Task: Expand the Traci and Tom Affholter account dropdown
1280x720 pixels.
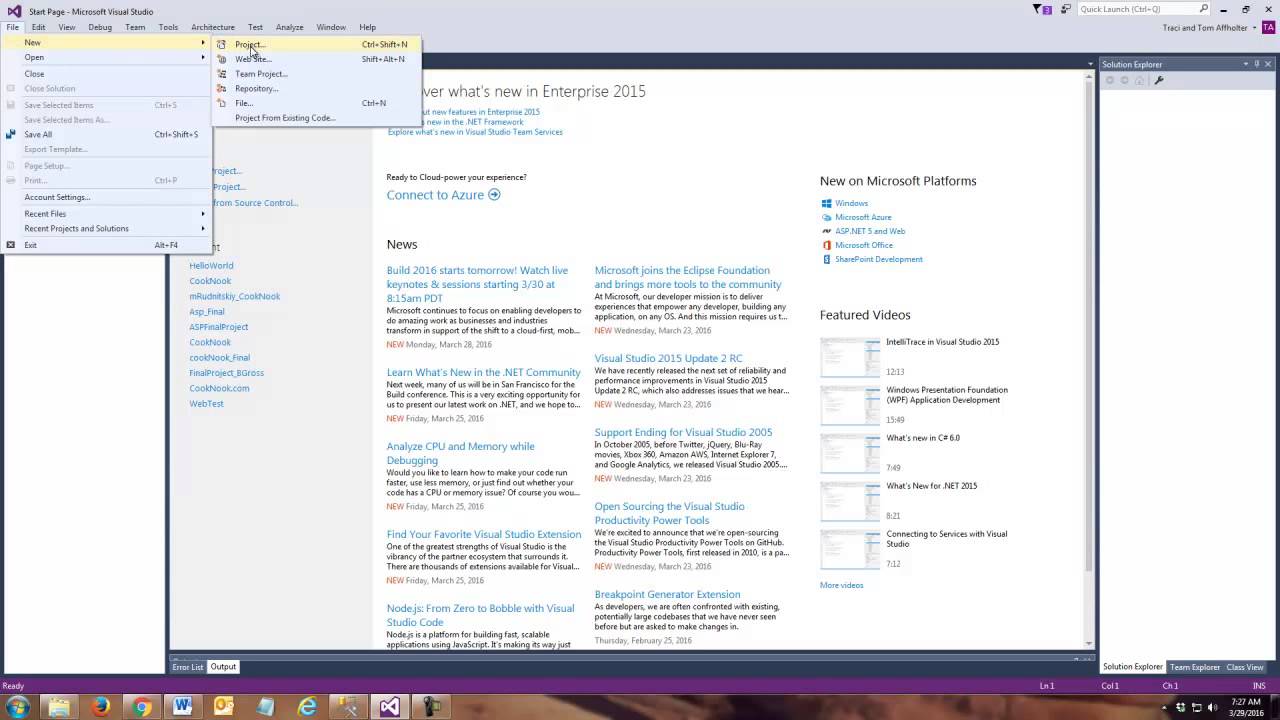Action: click(x=1256, y=28)
